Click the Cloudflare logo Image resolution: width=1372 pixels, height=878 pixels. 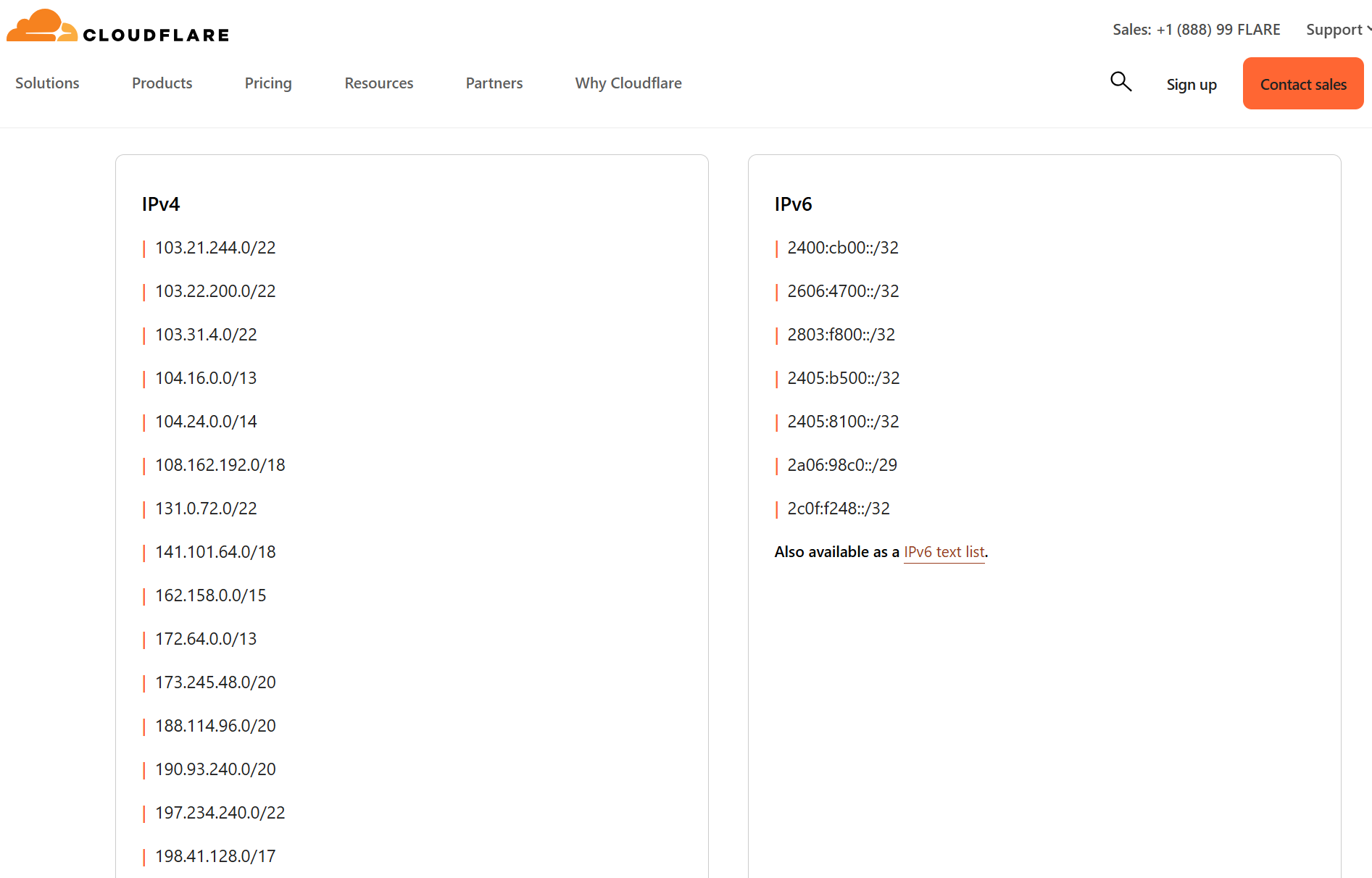point(117,28)
